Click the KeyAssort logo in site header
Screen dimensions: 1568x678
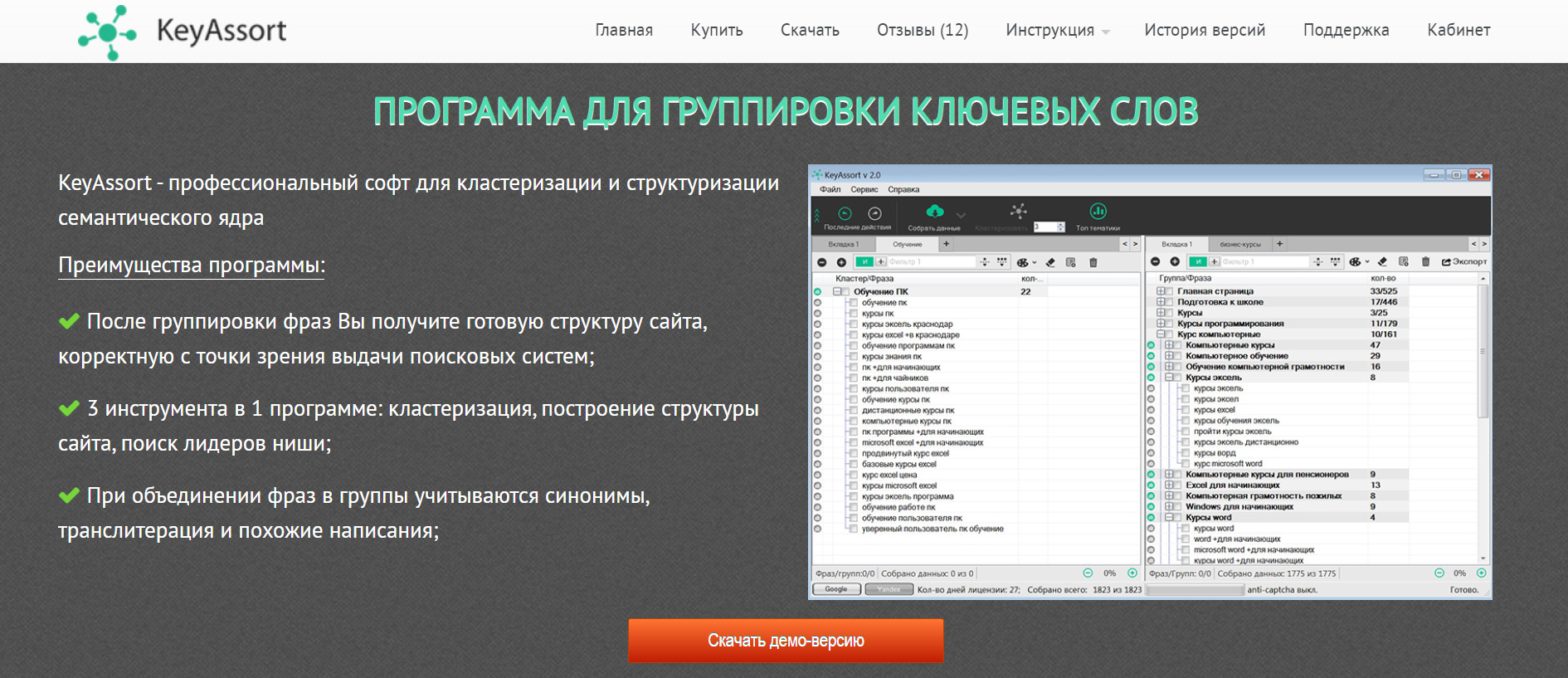(182, 32)
